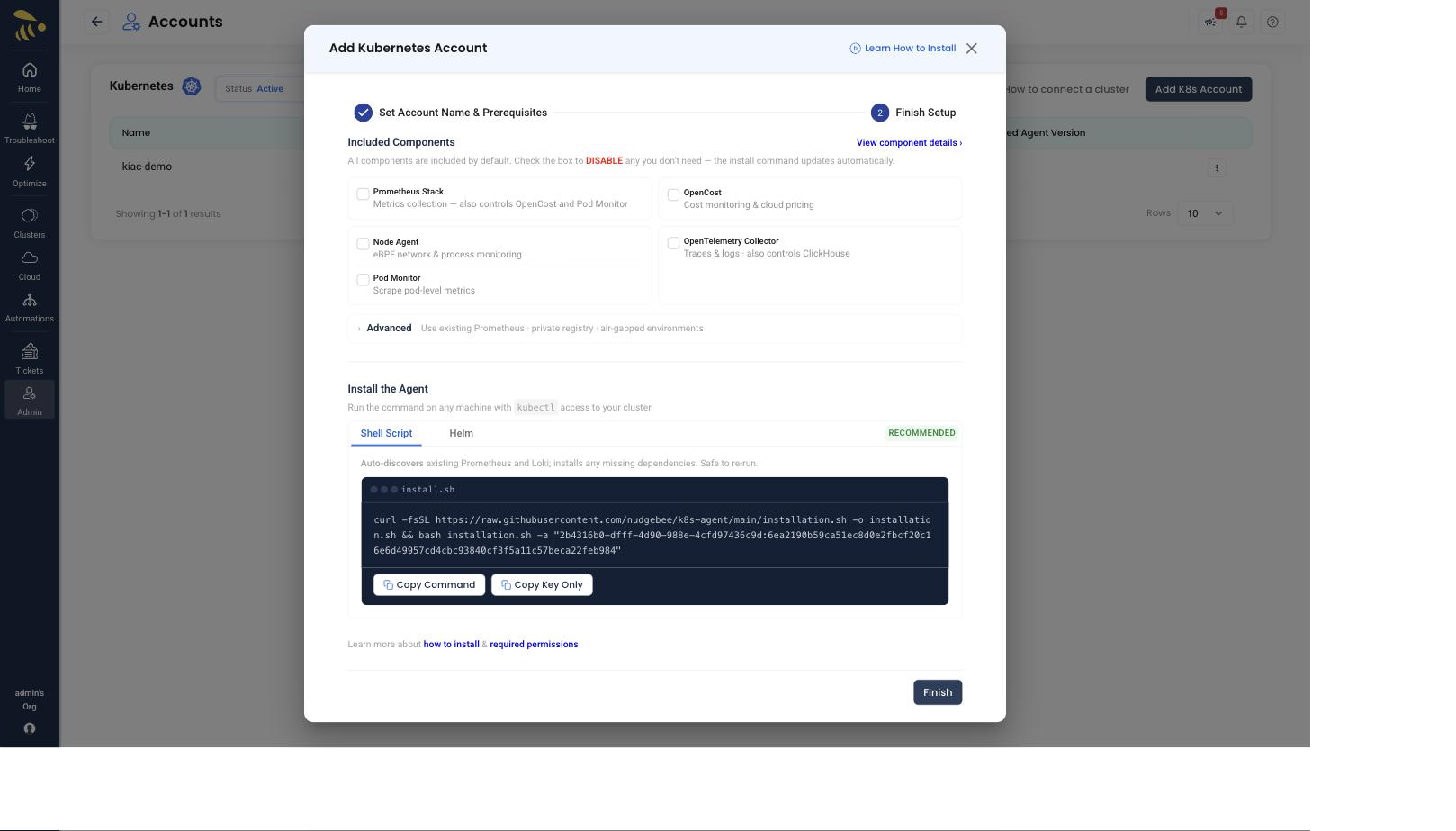Click Set Account Name & Prerequisites step
This screenshot has height=831, width=1456.
[463, 113]
